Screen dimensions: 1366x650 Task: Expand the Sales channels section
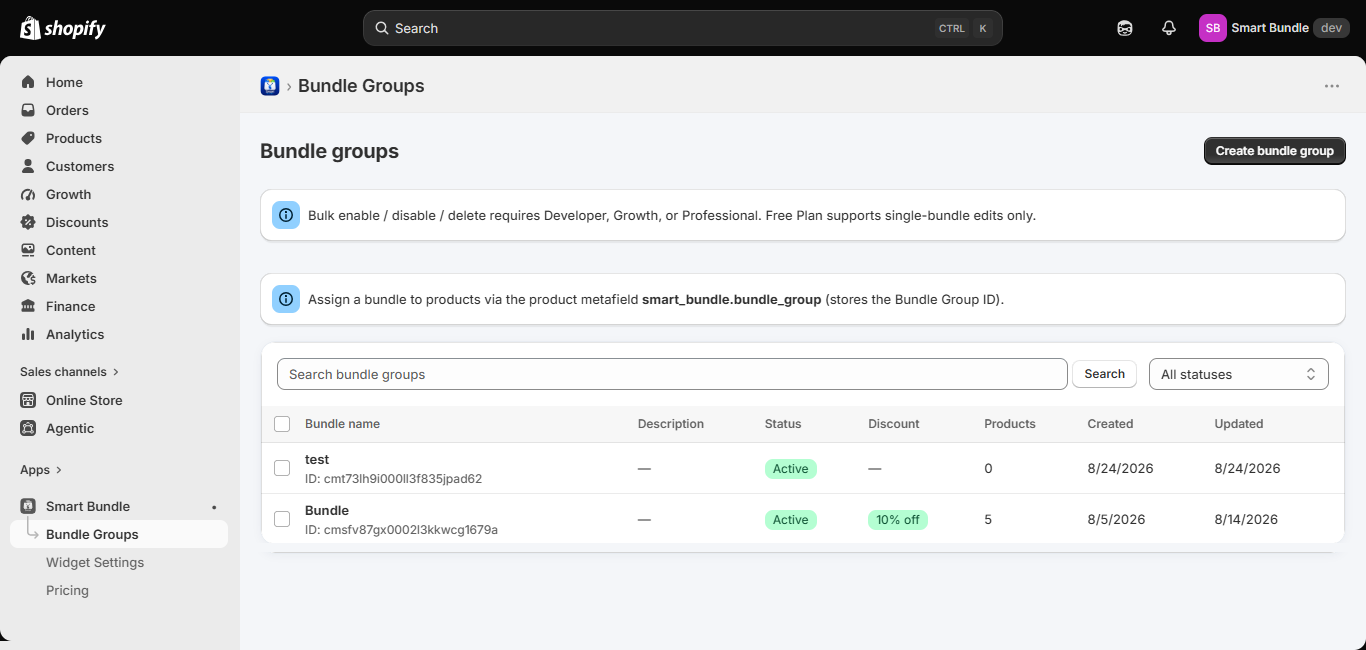point(69,372)
